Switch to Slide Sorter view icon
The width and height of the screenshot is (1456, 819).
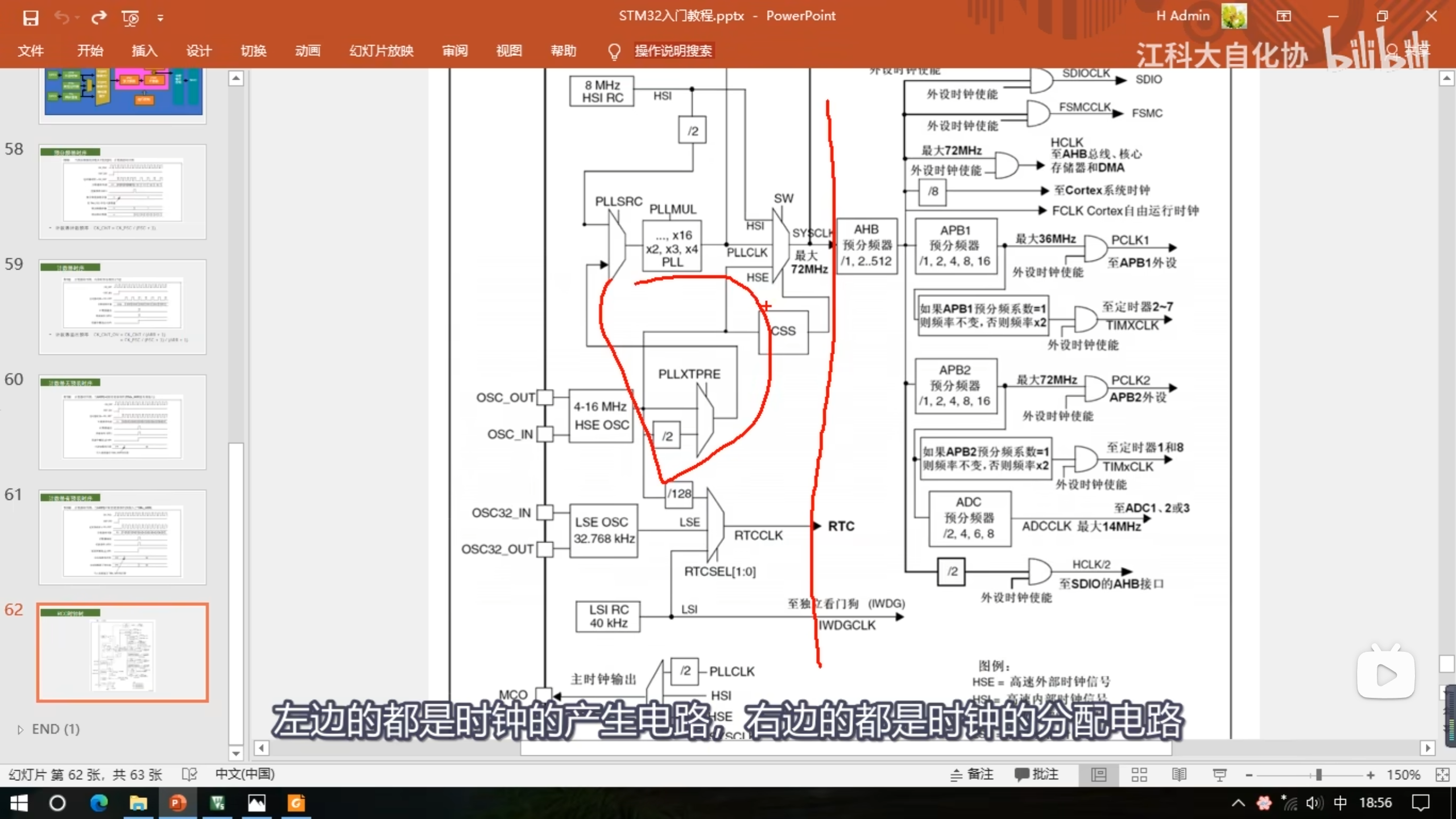(x=1139, y=775)
